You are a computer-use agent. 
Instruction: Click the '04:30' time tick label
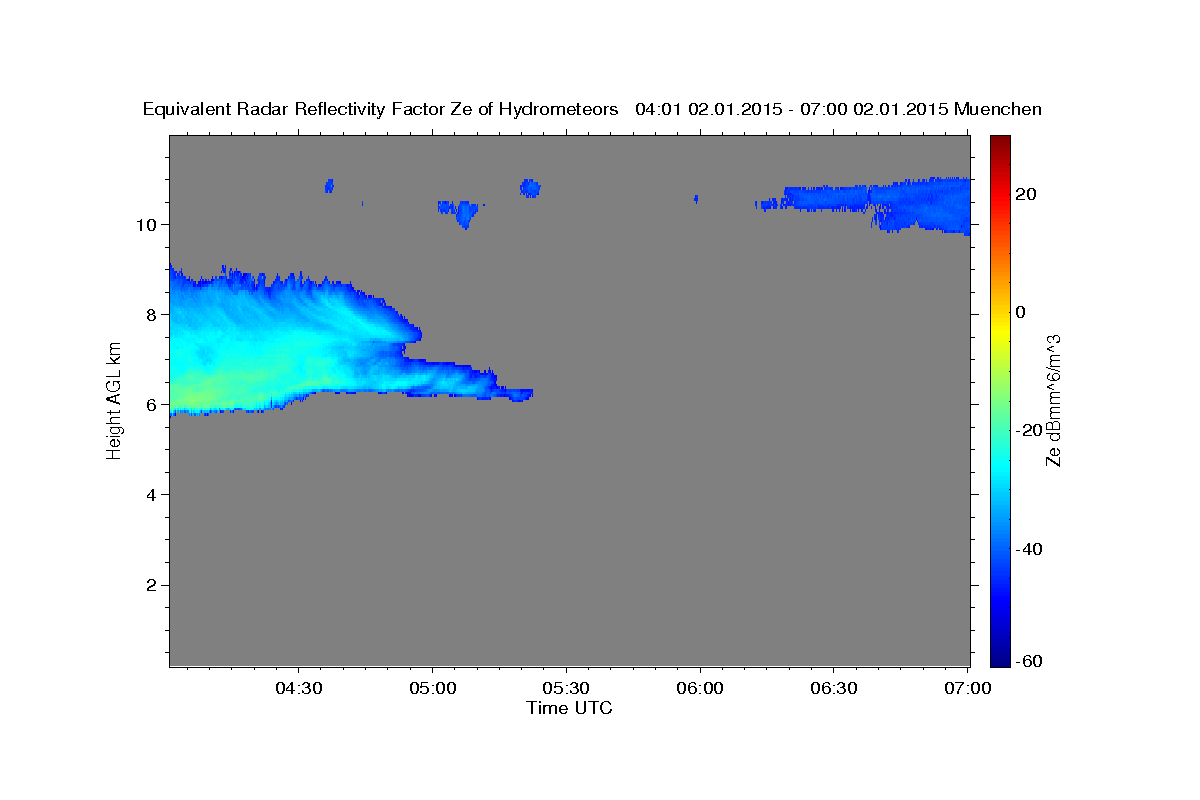pos(299,689)
